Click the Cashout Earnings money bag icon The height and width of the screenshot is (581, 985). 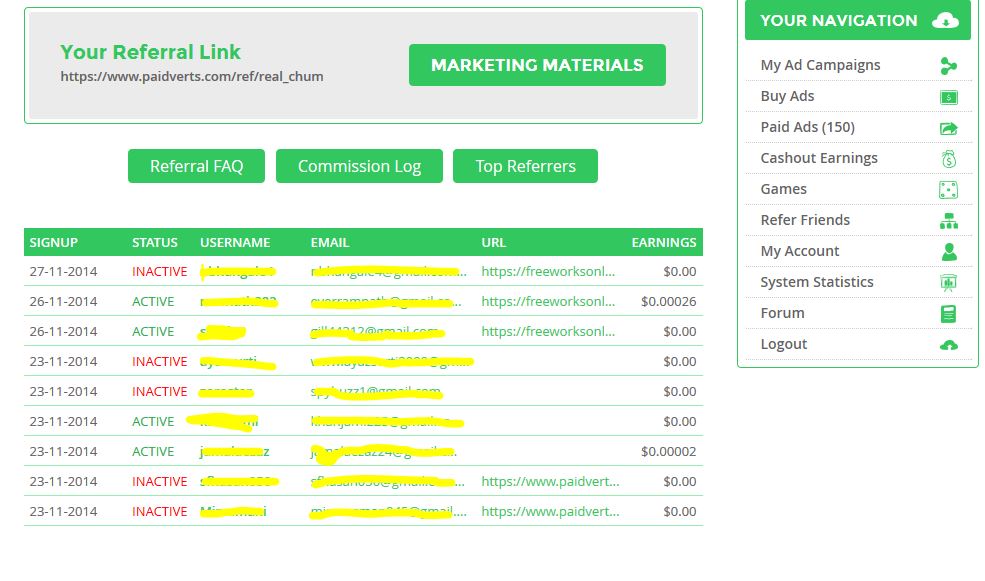click(x=949, y=158)
